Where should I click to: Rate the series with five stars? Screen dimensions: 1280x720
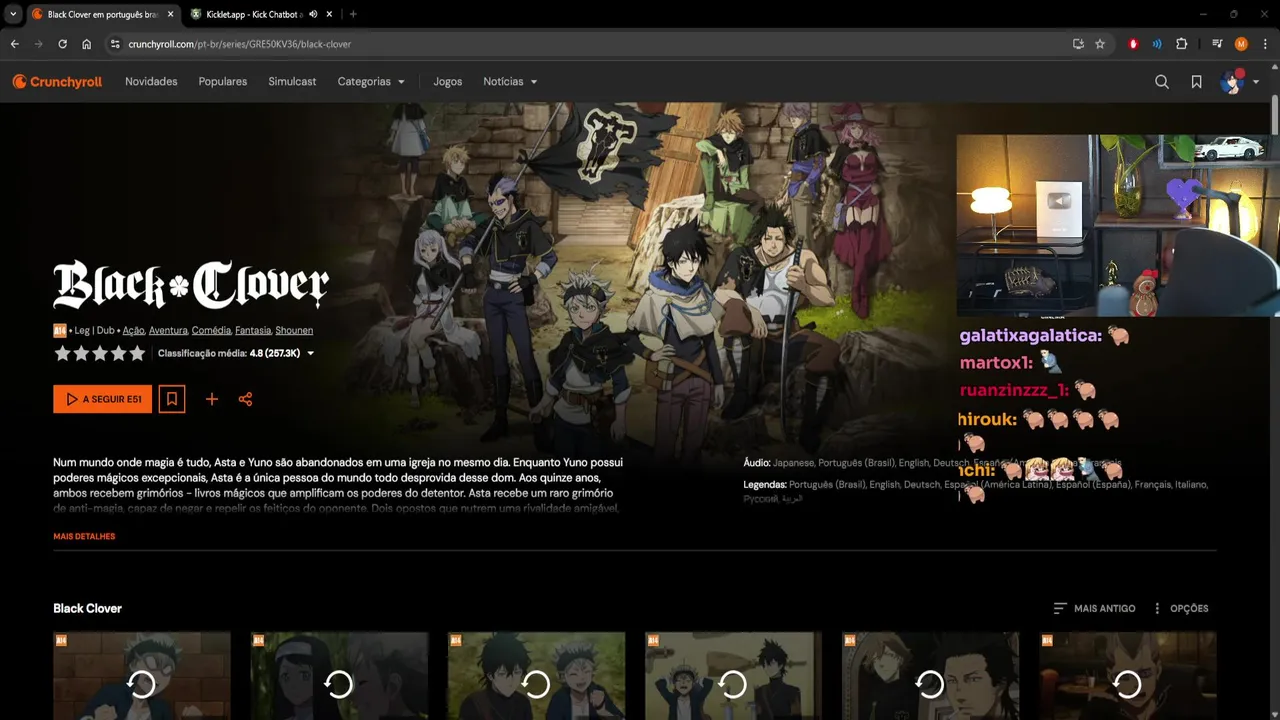(x=137, y=353)
